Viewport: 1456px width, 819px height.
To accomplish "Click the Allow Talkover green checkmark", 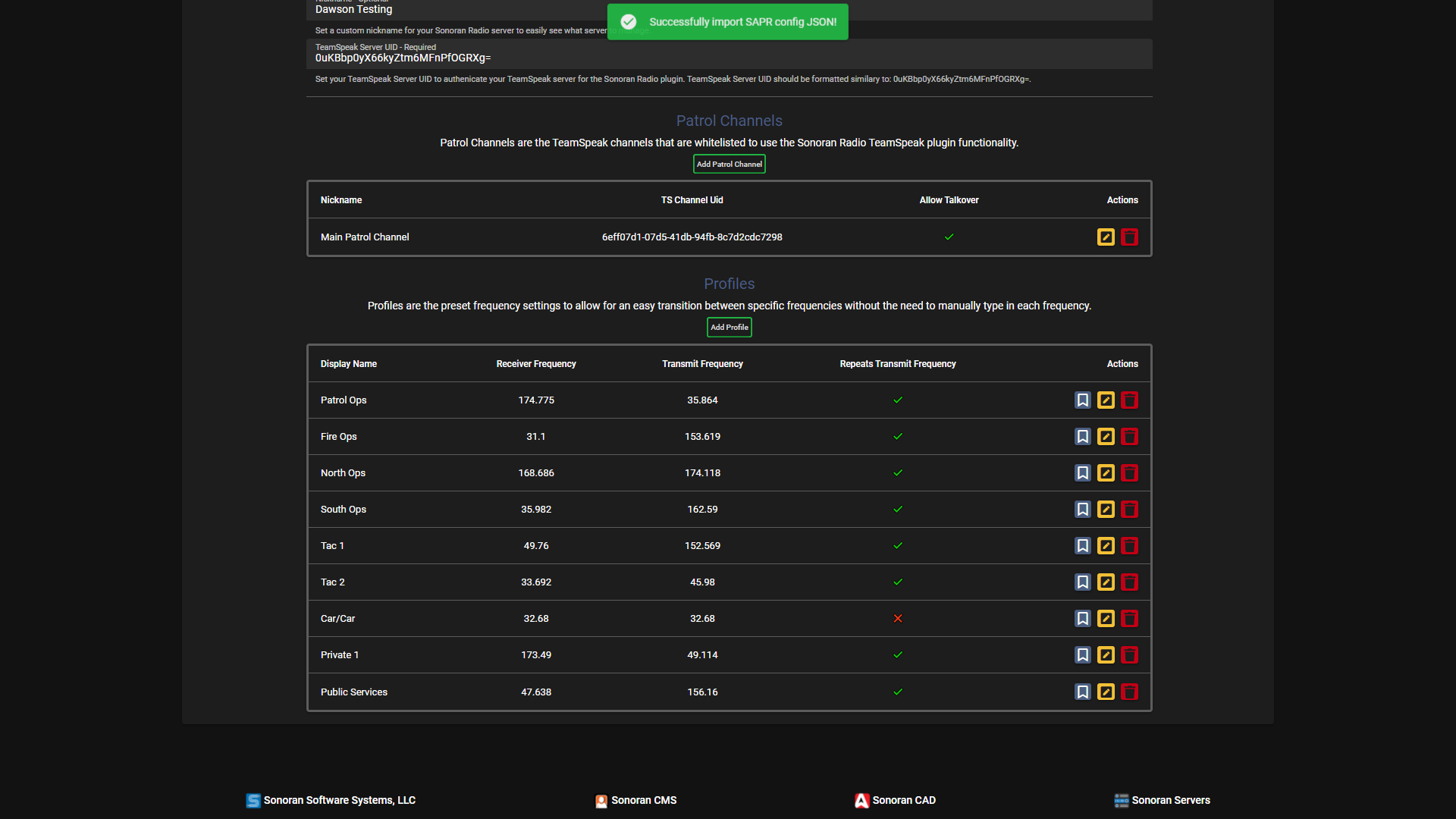I will pyautogui.click(x=949, y=237).
